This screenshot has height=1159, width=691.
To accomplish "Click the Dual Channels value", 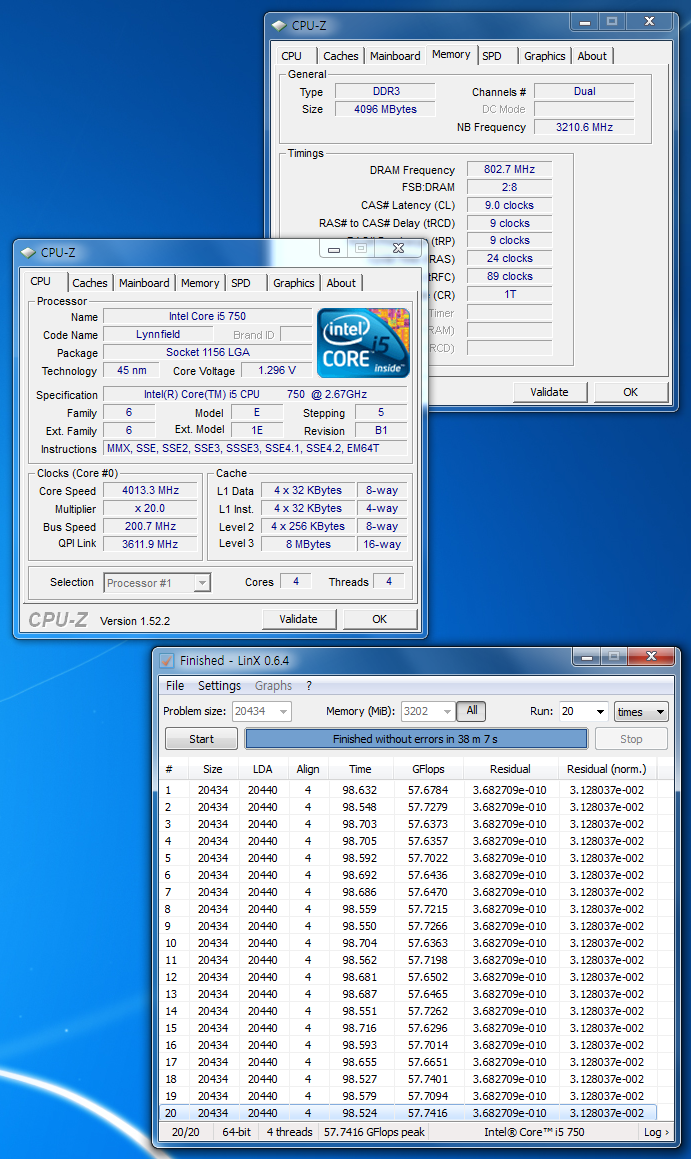I will [x=585, y=92].
